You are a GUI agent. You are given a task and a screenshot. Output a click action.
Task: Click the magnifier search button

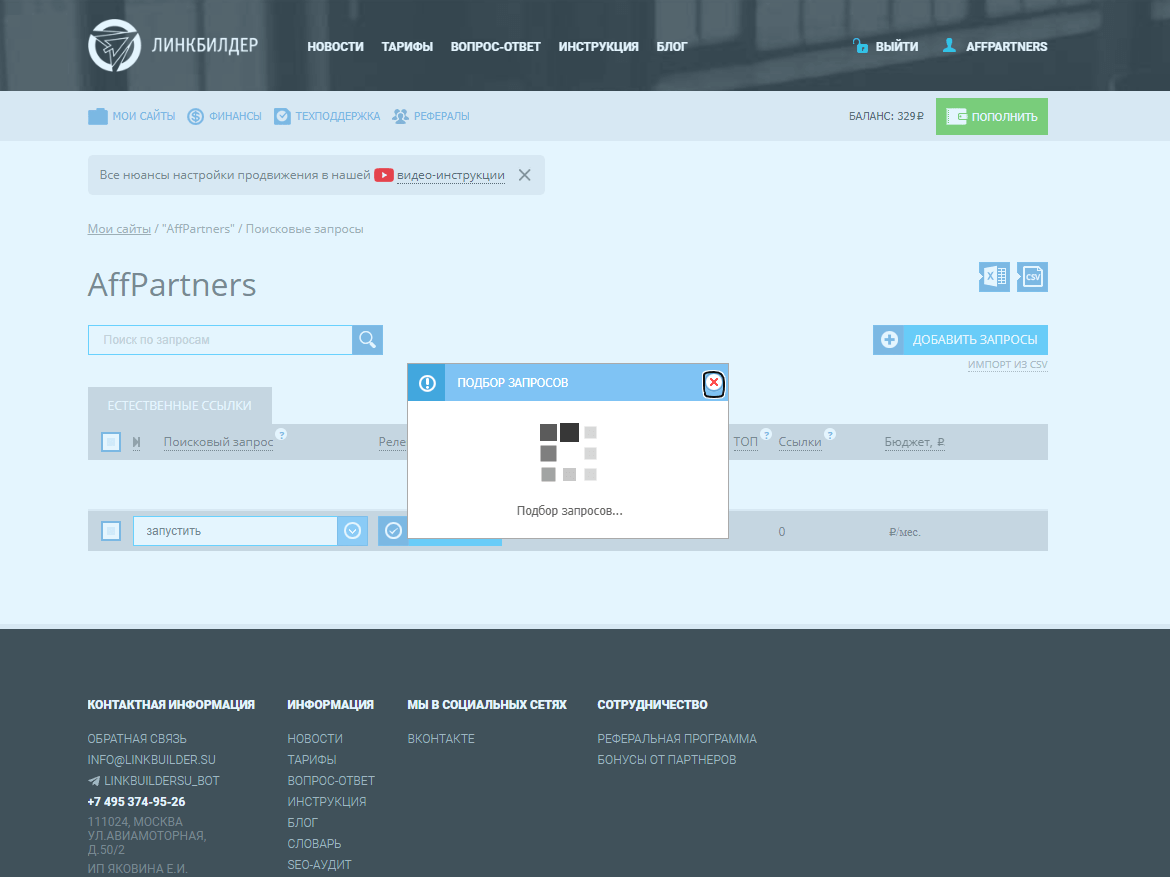point(367,340)
